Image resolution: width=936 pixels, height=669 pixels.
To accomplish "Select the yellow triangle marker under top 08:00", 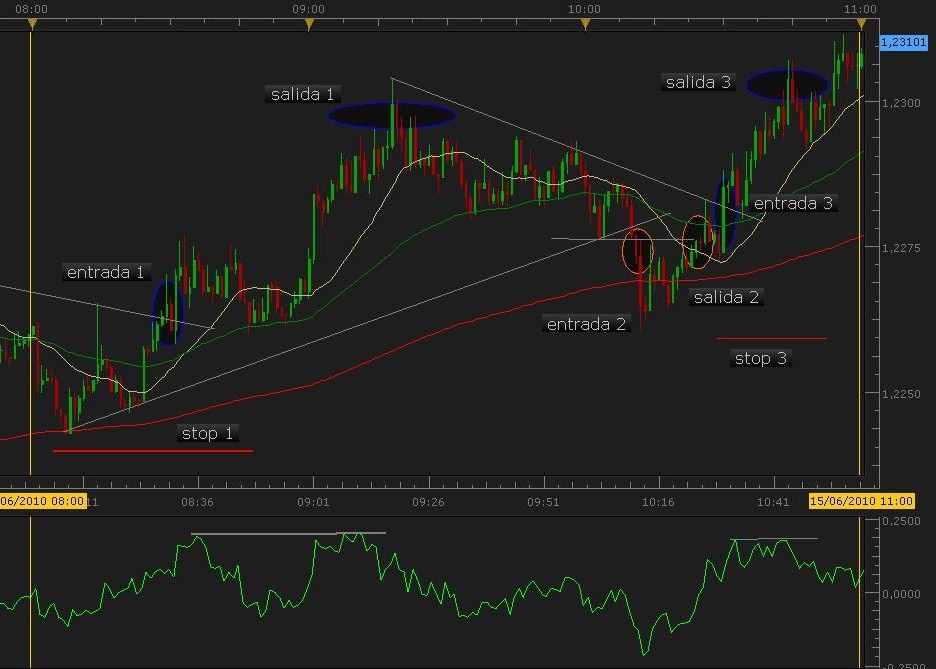I will click(x=32, y=24).
